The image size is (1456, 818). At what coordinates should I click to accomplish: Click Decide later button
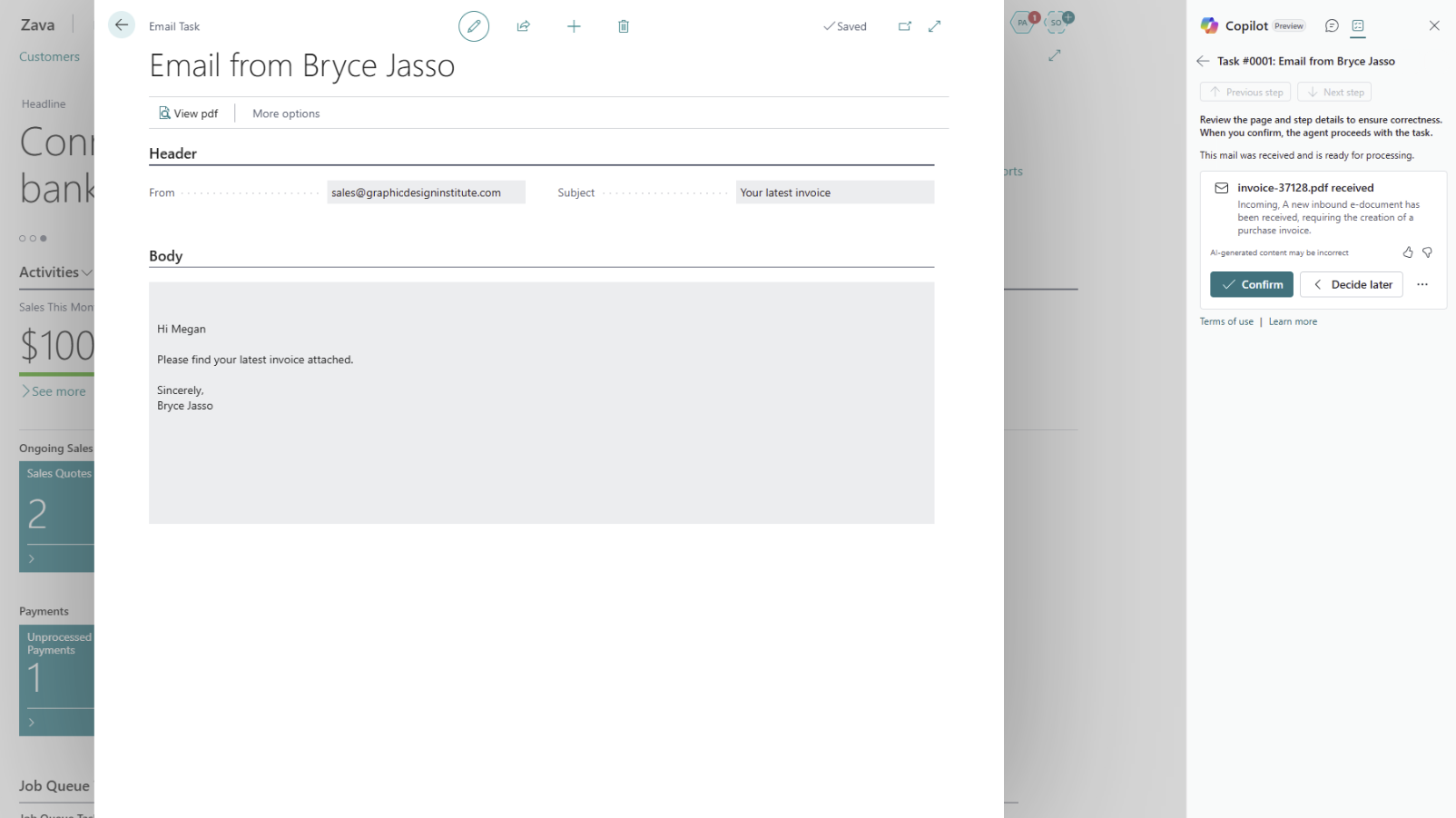pyautogui.click(x=1352, y=284)
